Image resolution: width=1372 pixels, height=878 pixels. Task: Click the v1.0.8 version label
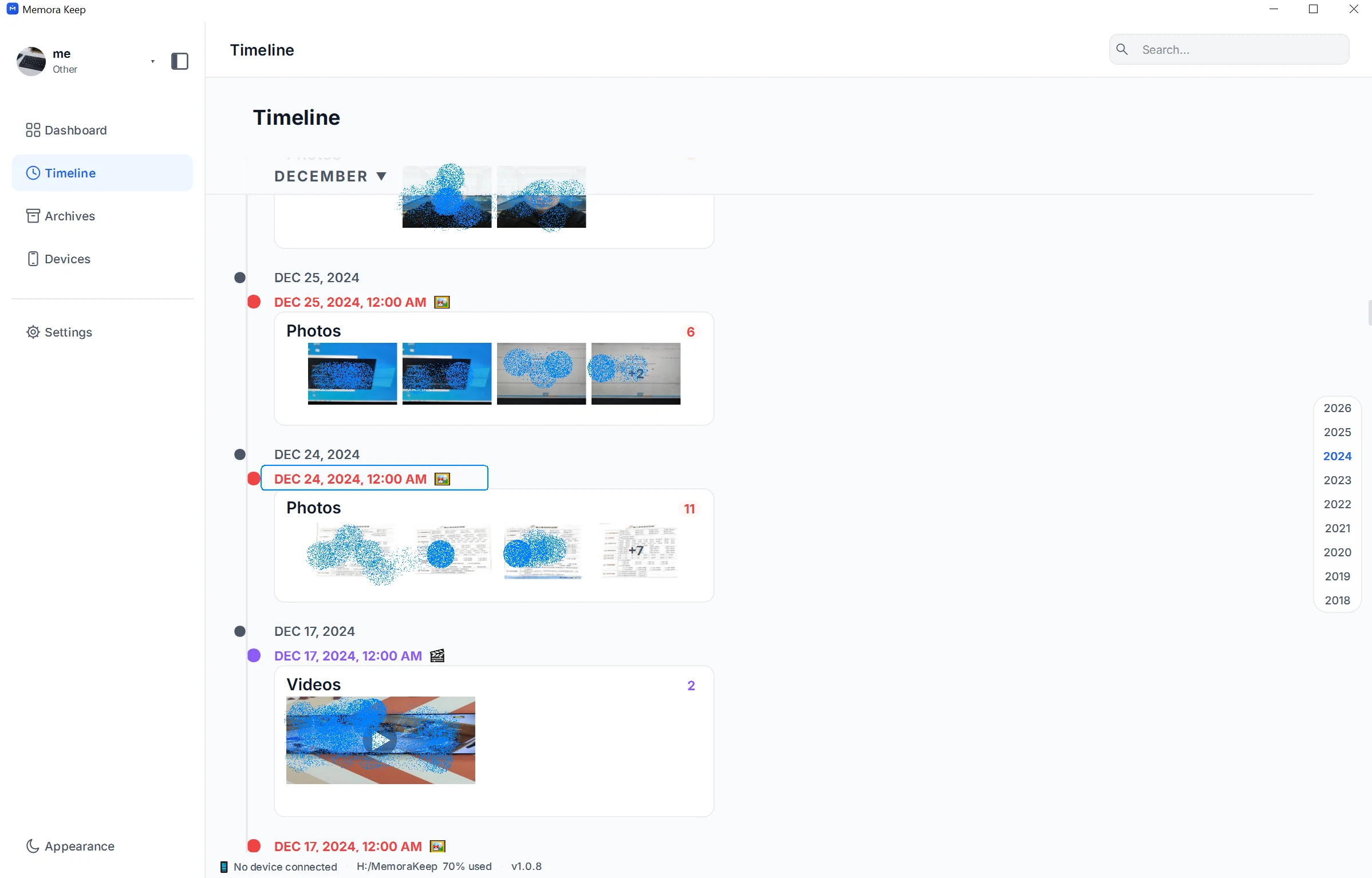click(526, 867)
